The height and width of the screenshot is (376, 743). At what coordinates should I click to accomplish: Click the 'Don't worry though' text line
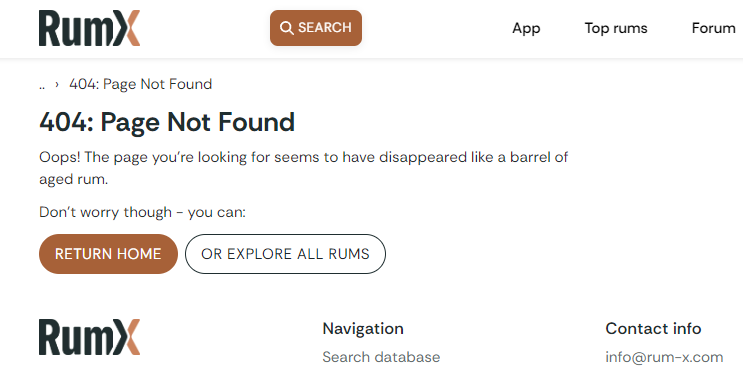[x=142, y=212]
